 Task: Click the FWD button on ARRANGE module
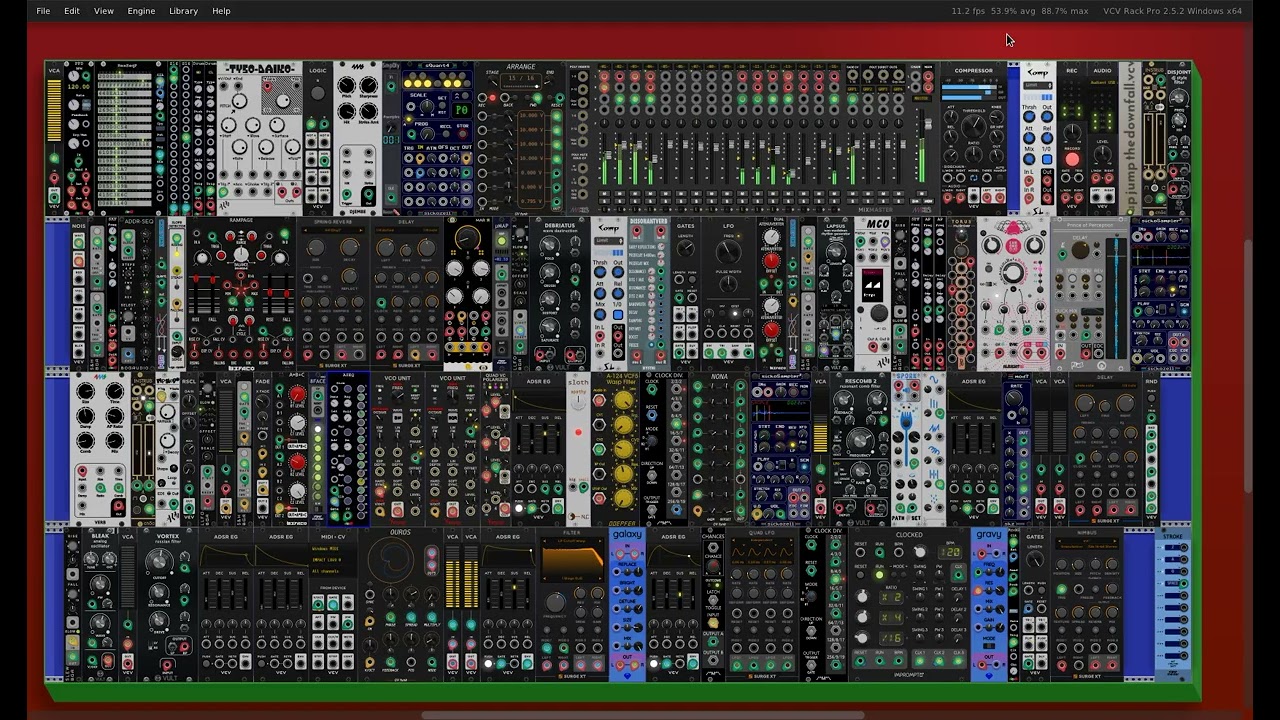pyautogui.click(x=528, y=98)
